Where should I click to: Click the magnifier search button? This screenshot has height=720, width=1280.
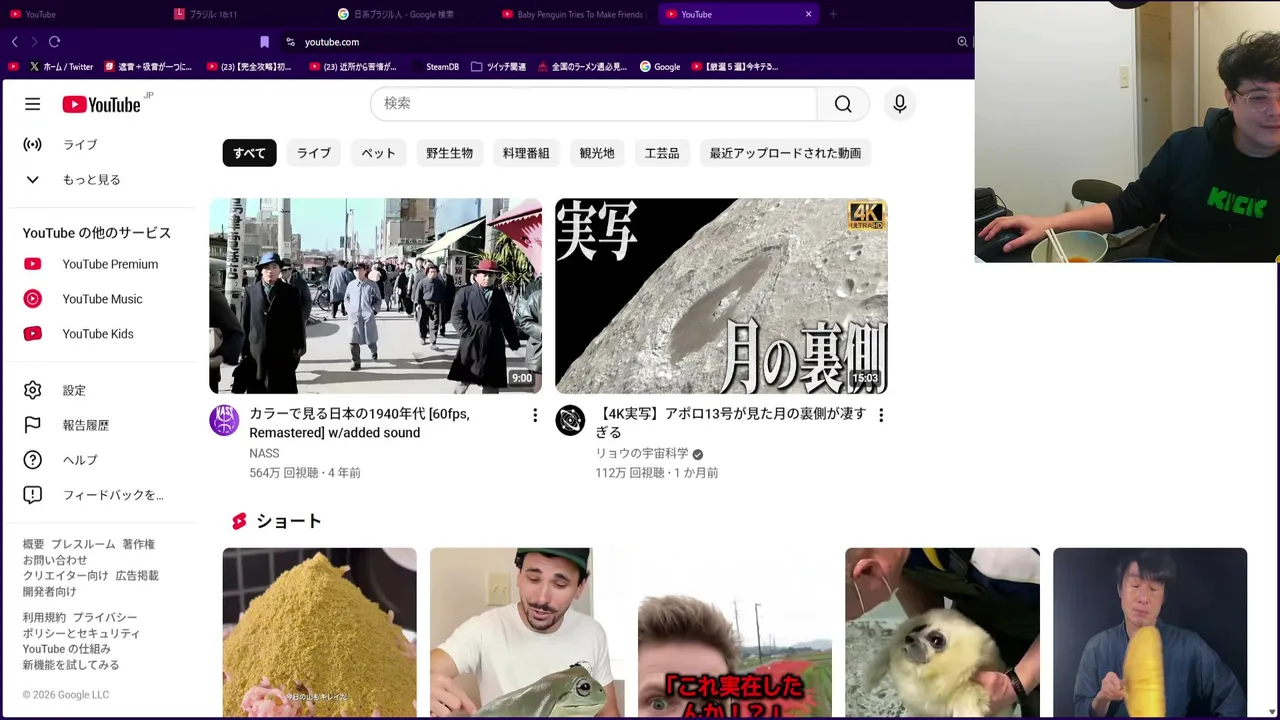click(843, 104)
